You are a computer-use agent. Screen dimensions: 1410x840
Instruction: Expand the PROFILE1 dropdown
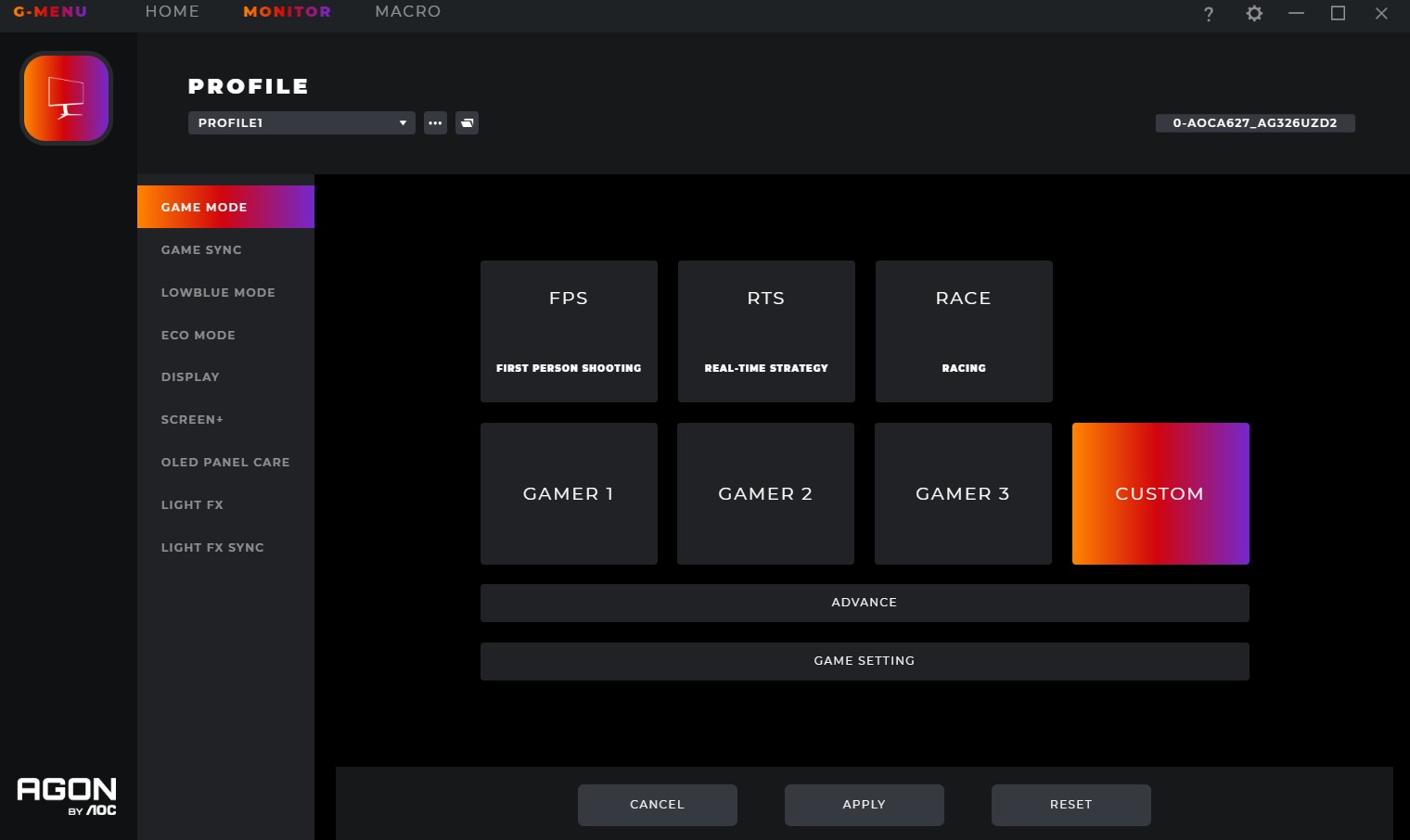tap(301, 122)
